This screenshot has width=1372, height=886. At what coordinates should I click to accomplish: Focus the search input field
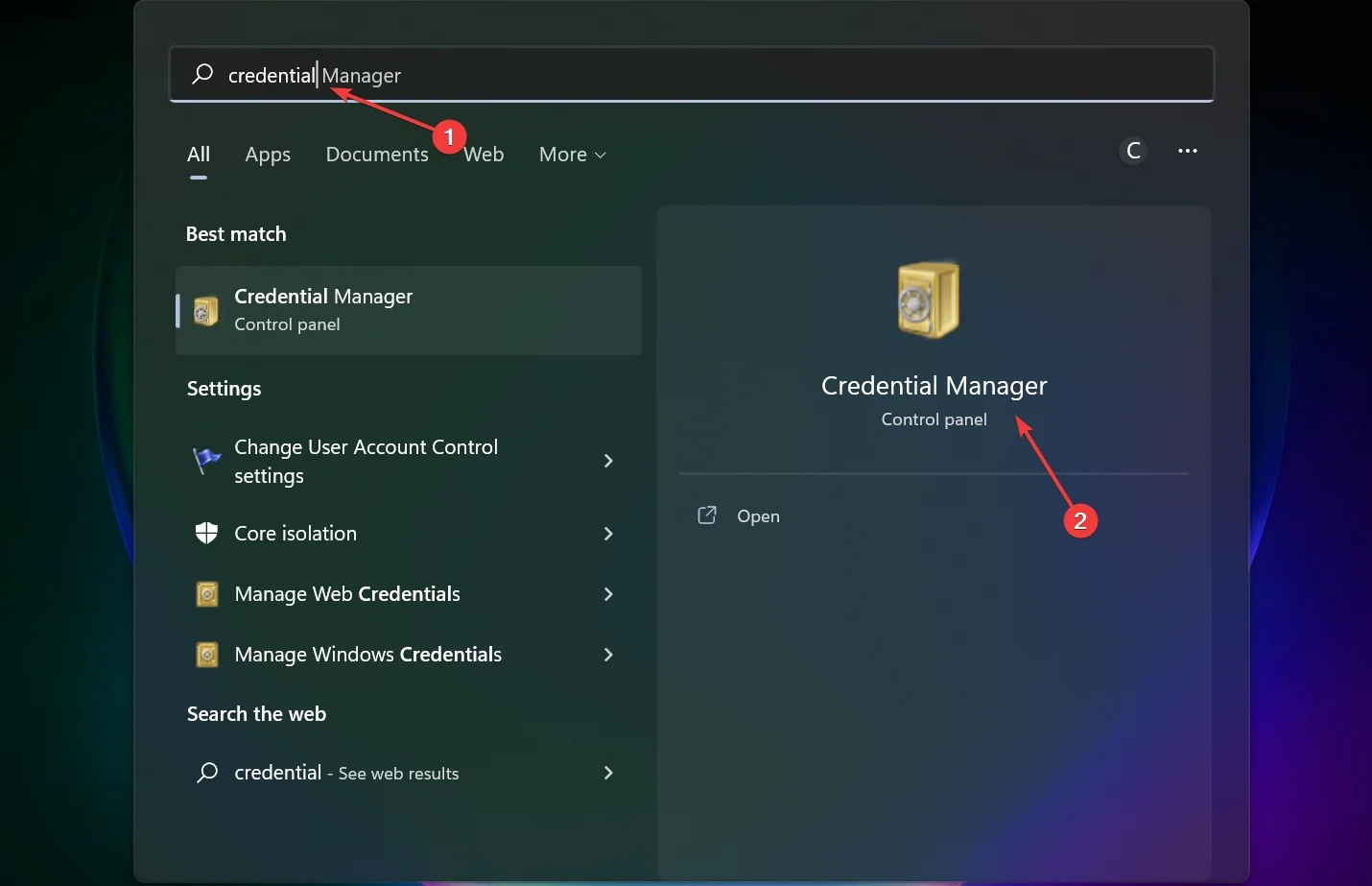tap(692, 74)
